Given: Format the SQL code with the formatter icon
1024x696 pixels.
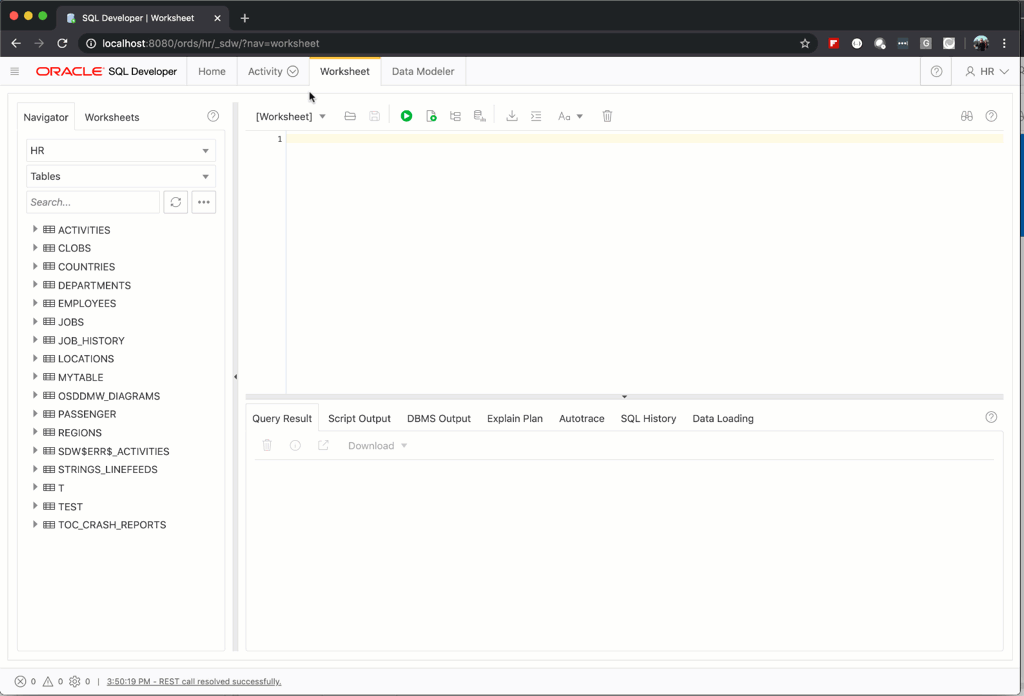Looking at the screenshot, I should [x=536, y=116].
